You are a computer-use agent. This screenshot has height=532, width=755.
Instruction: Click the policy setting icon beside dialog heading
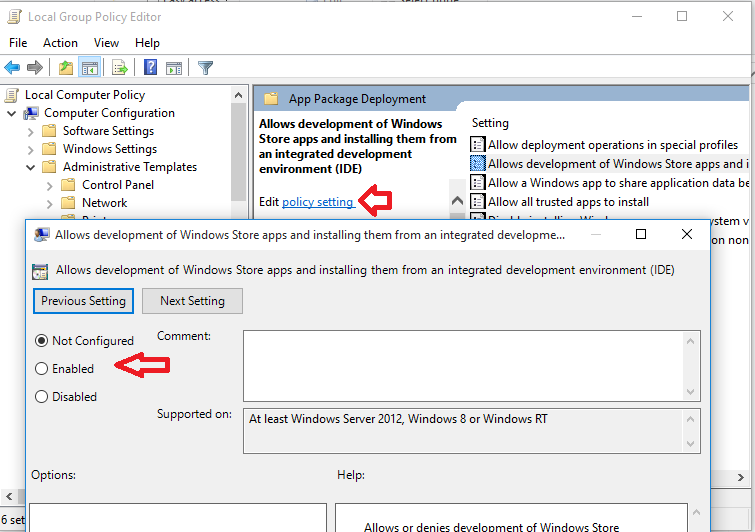pyautogui.click(x=40, y=271)
